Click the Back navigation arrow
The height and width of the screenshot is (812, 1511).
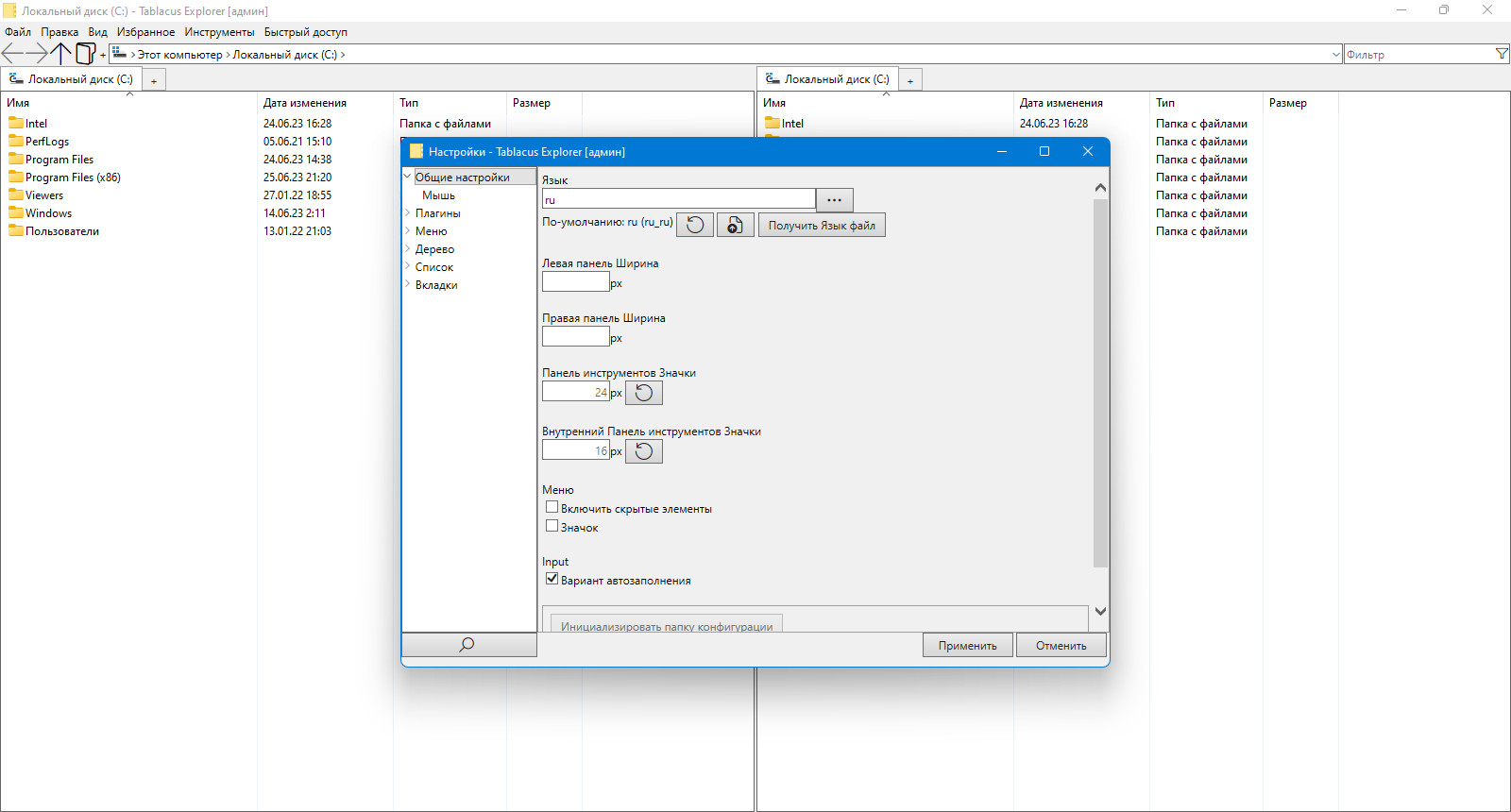[x=12, y=54]
